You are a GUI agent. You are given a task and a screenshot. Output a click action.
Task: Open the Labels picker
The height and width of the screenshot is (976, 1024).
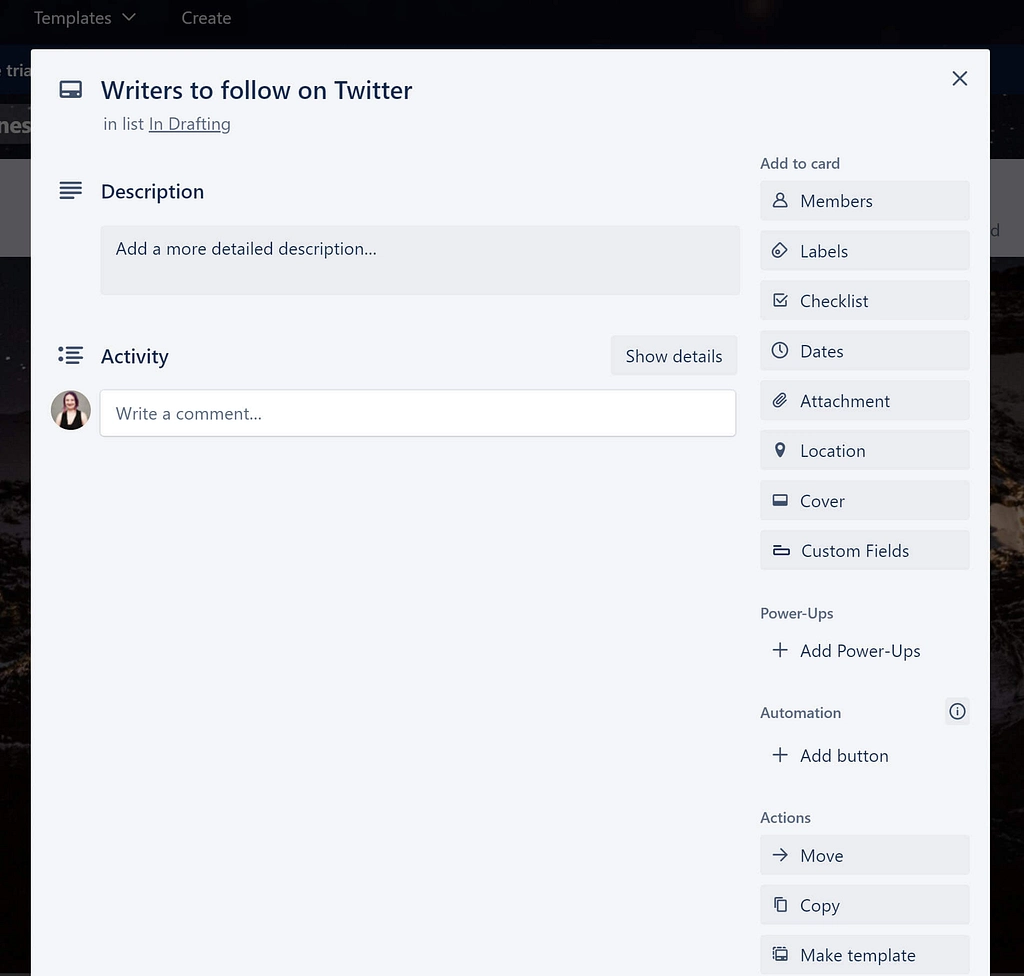[x=864, y=251]
